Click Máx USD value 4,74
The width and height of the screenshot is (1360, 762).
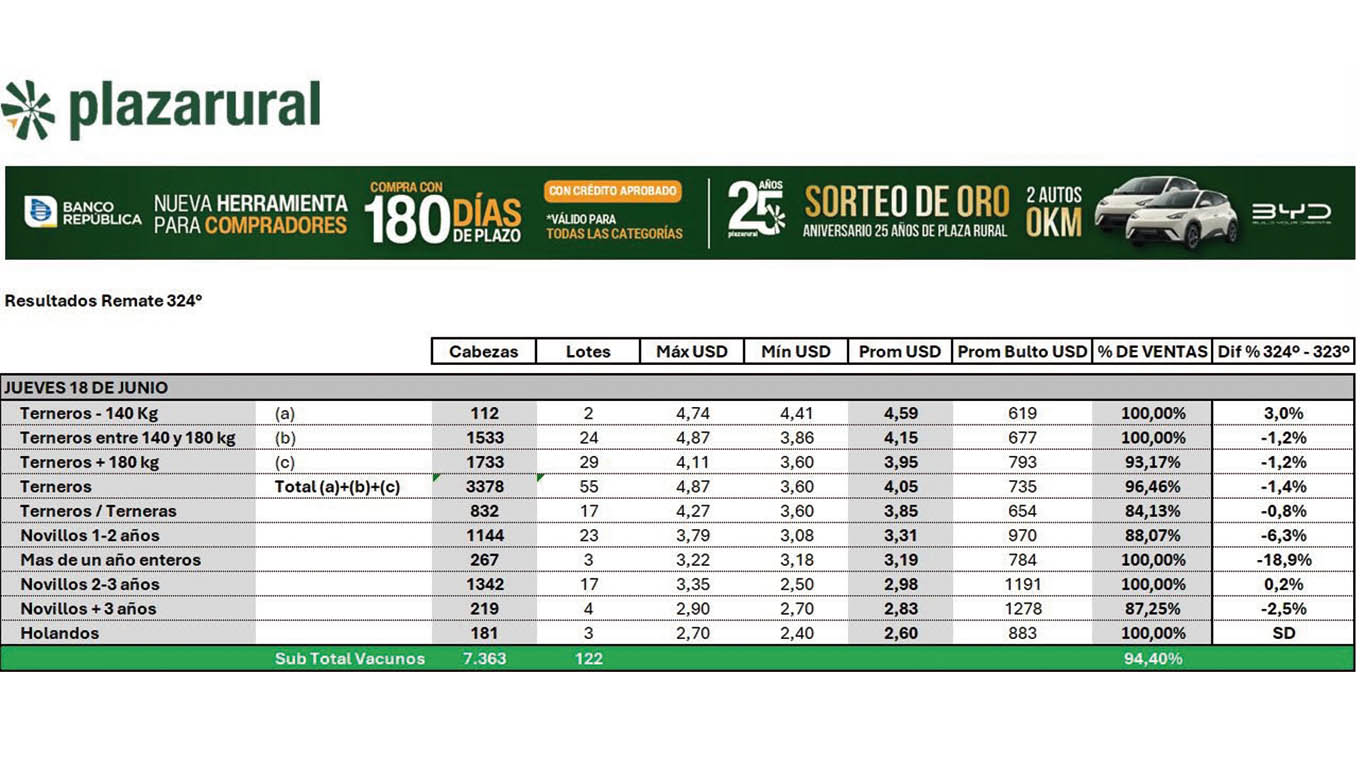click(x=692, y=413)
